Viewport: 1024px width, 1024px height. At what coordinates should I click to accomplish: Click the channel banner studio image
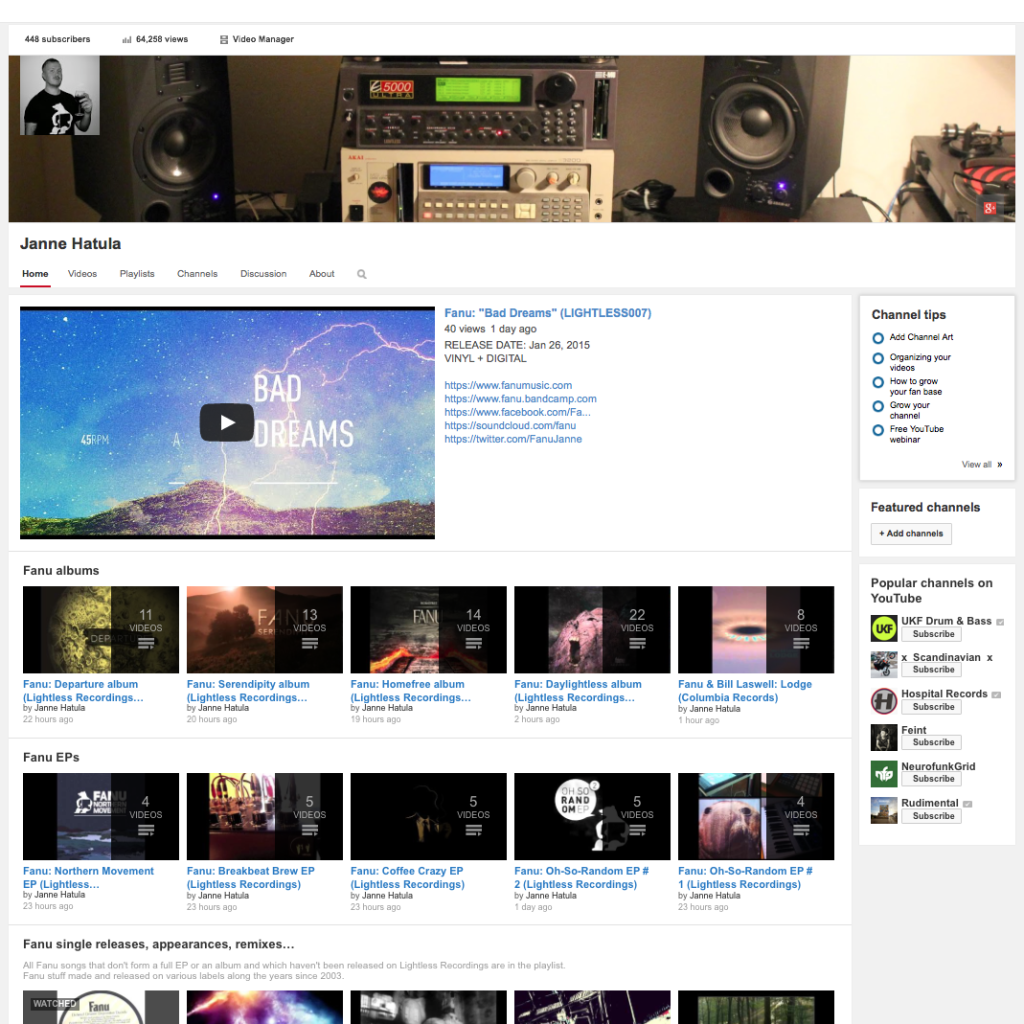[511, 138]
